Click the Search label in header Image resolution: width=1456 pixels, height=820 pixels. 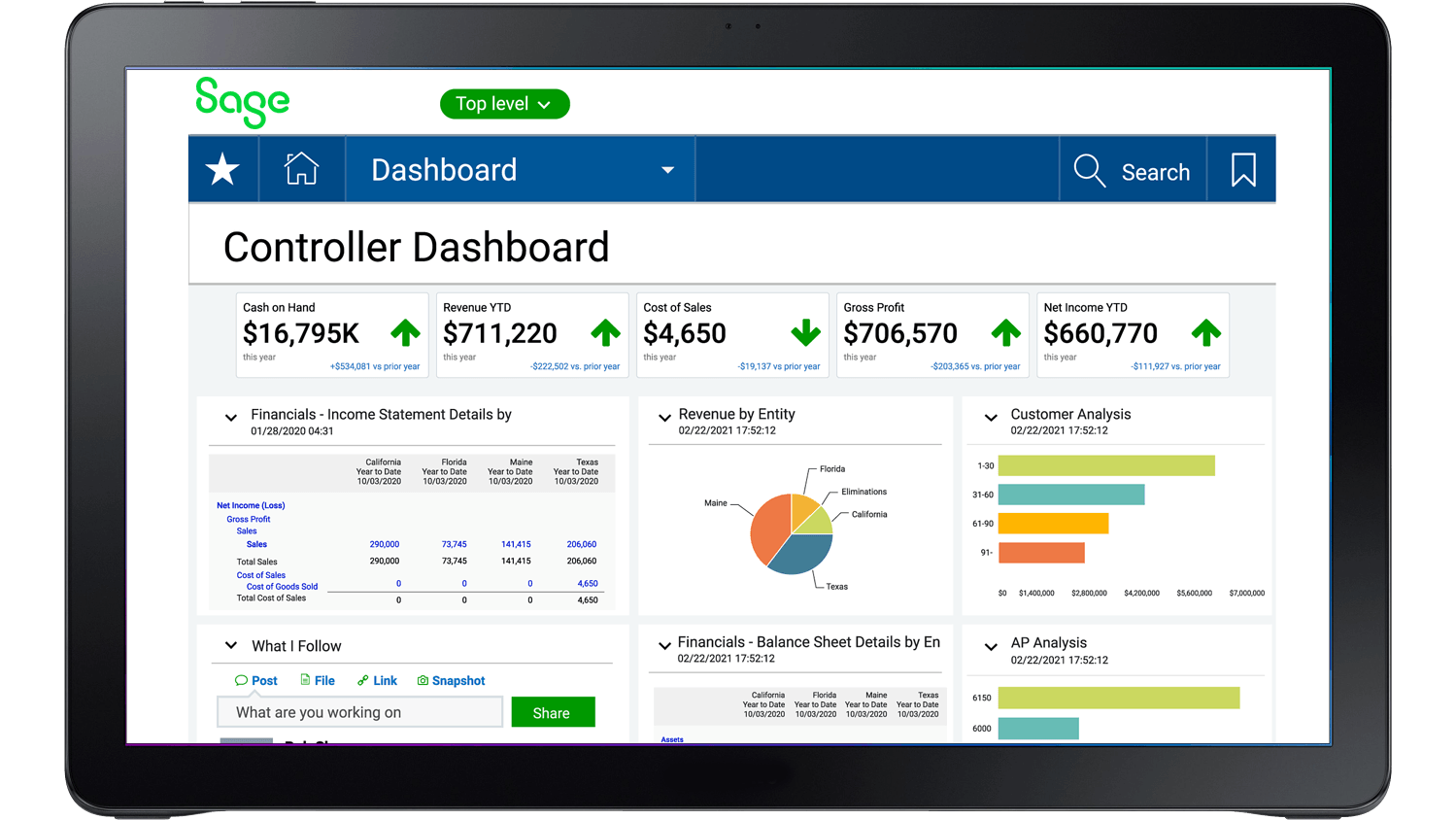pos(1156,172)
